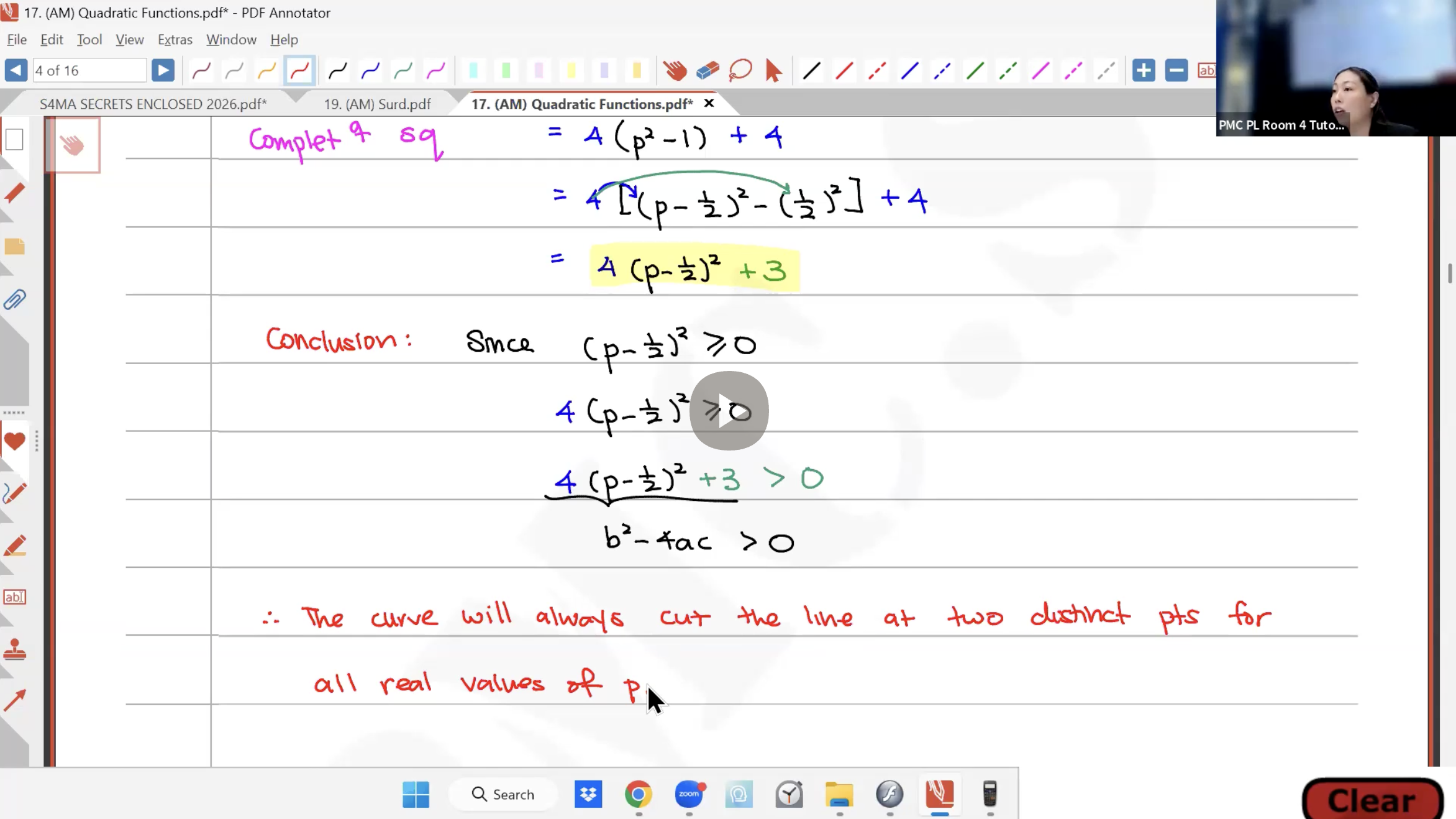The width and height of the screenshot is (1456, 819).
Task: Select the Stamp tool in sidebar
Action: coord(14,650)
